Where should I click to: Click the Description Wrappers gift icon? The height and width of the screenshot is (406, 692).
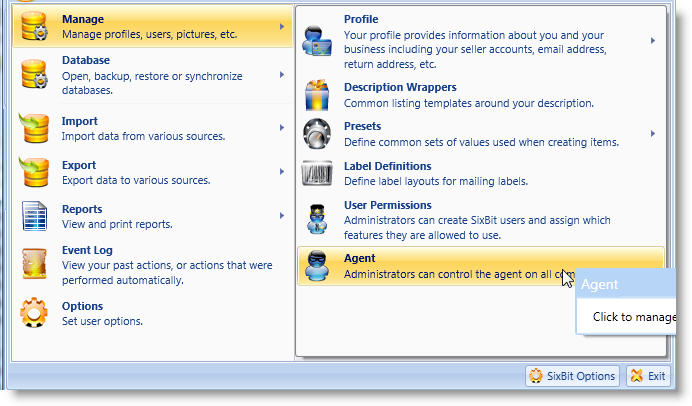(x=318, y=95)
